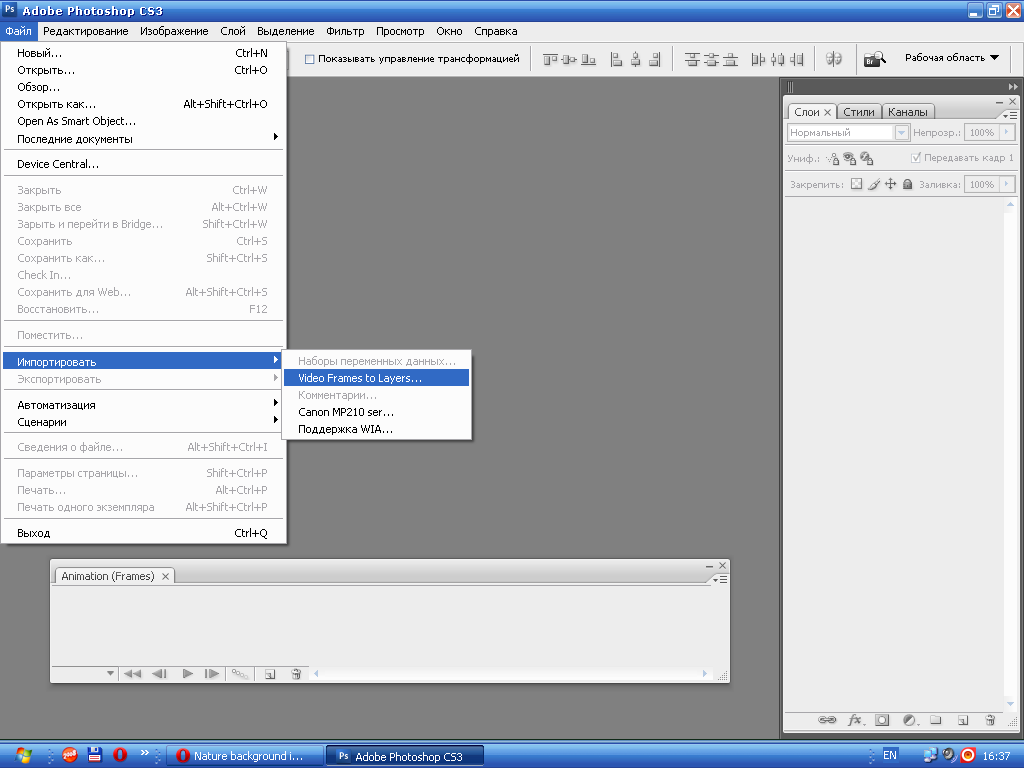Select 'Canon MP210 ser...' import option

[x=376, y=412]
